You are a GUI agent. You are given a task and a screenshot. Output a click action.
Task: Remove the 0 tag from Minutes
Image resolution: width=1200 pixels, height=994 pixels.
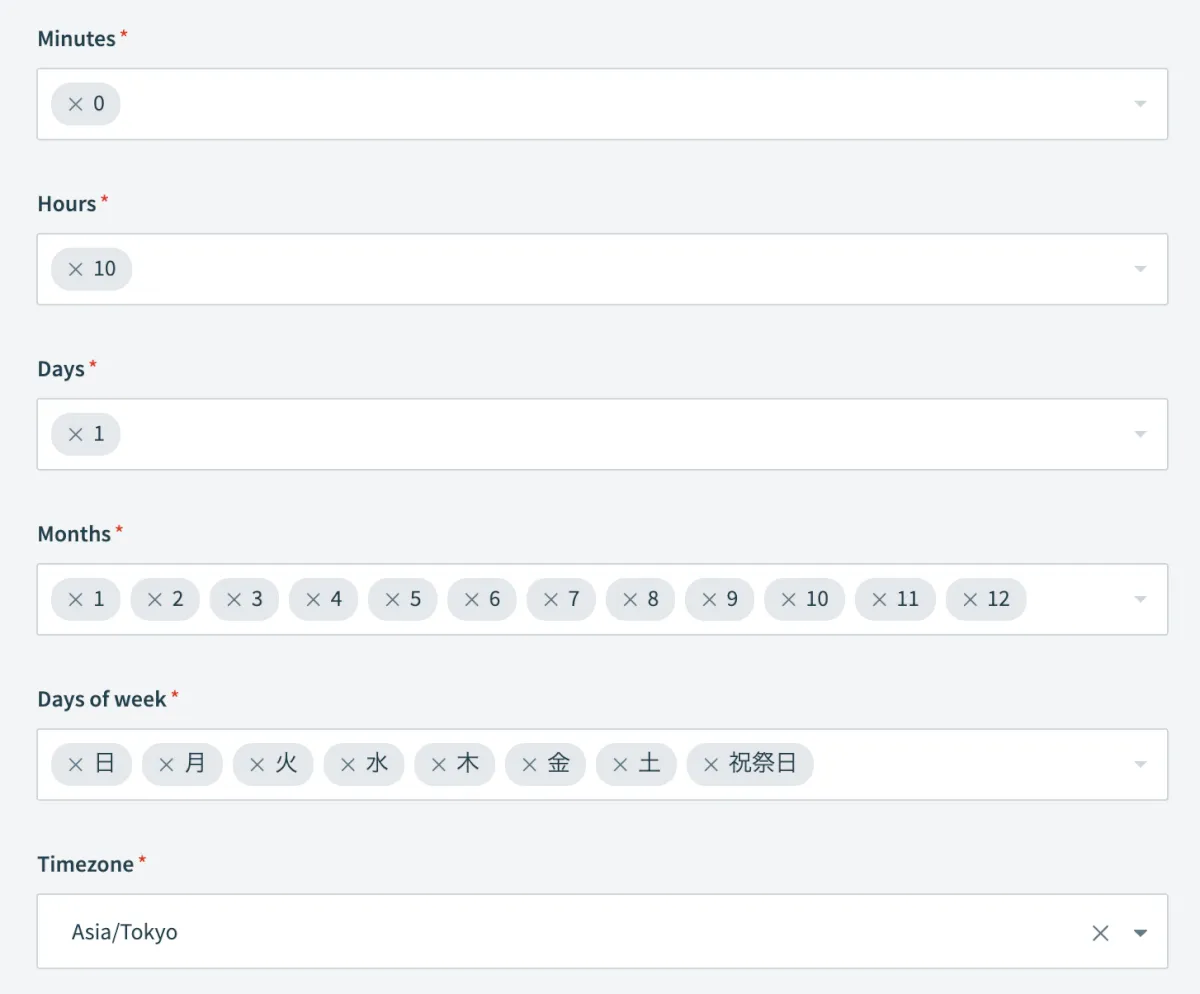[75, 104]
